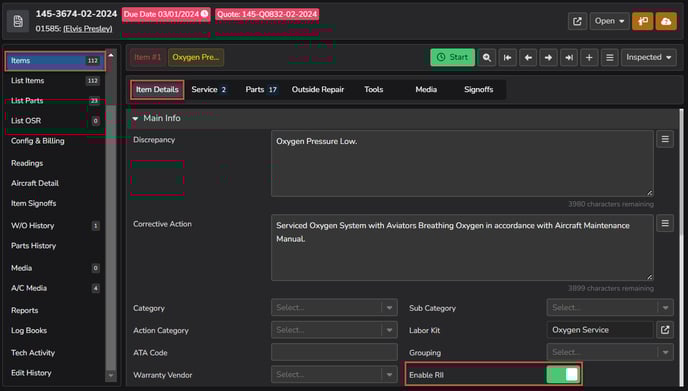Collapse the Main Info section
688x391 pixels.
(135, 118)
